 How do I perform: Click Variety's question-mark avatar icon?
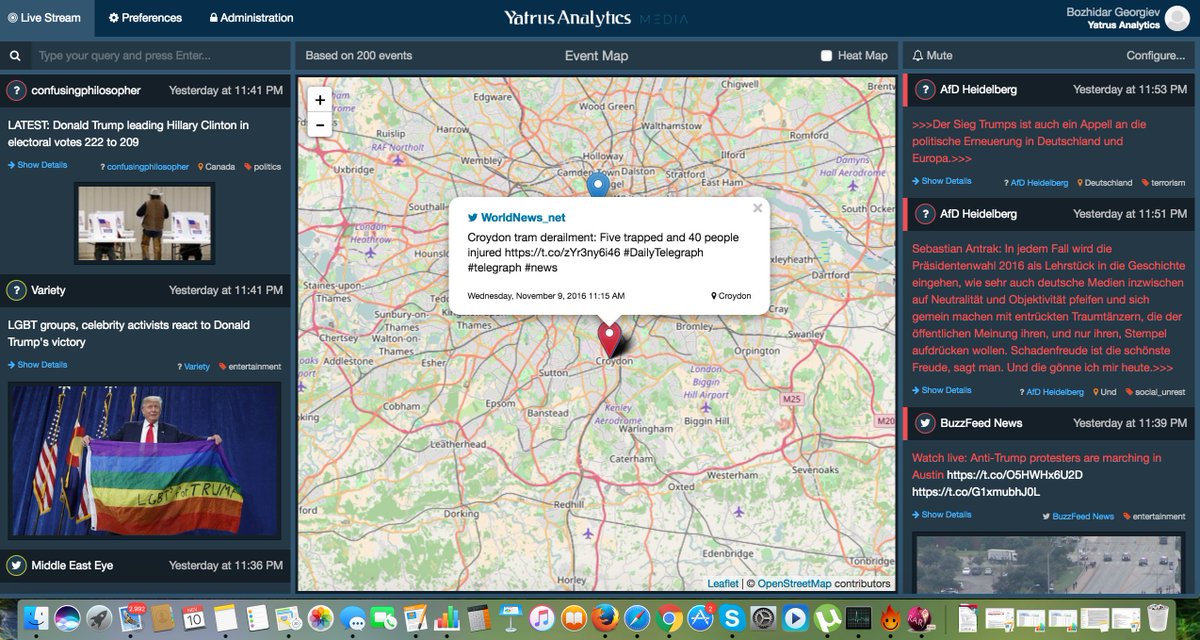tap(16, 290)
